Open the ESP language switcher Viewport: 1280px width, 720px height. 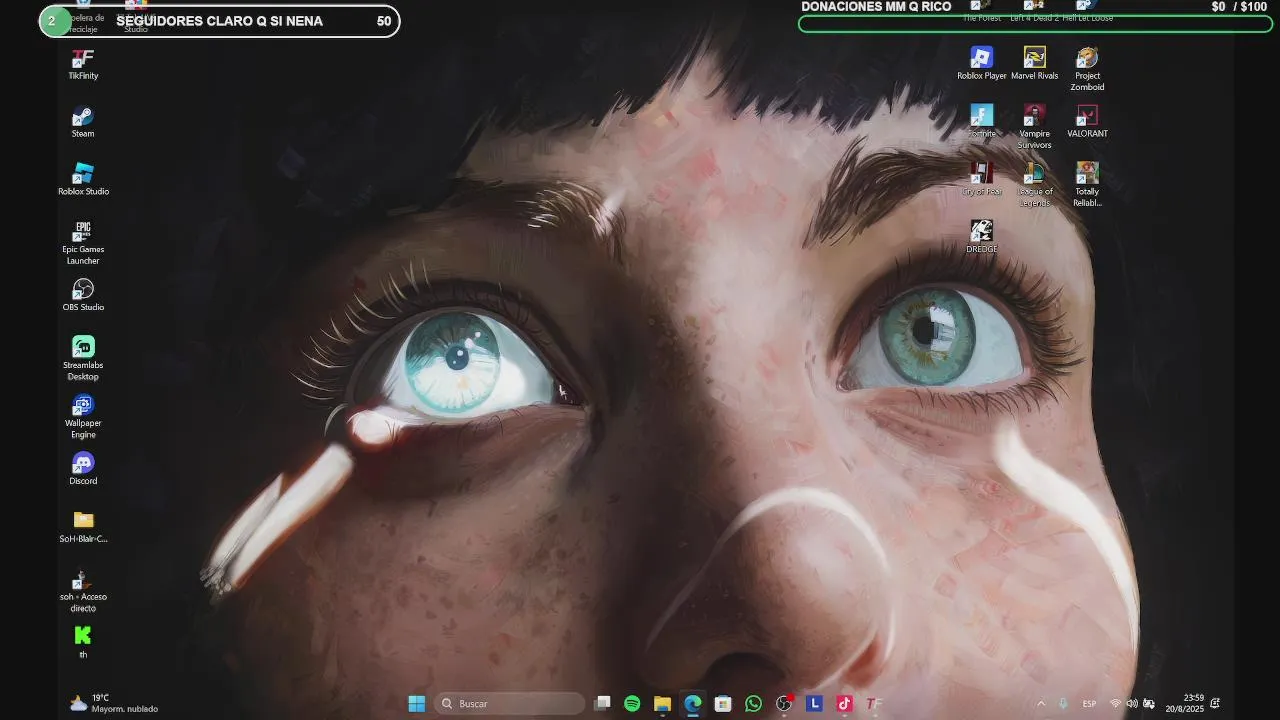click(1089, 704)
